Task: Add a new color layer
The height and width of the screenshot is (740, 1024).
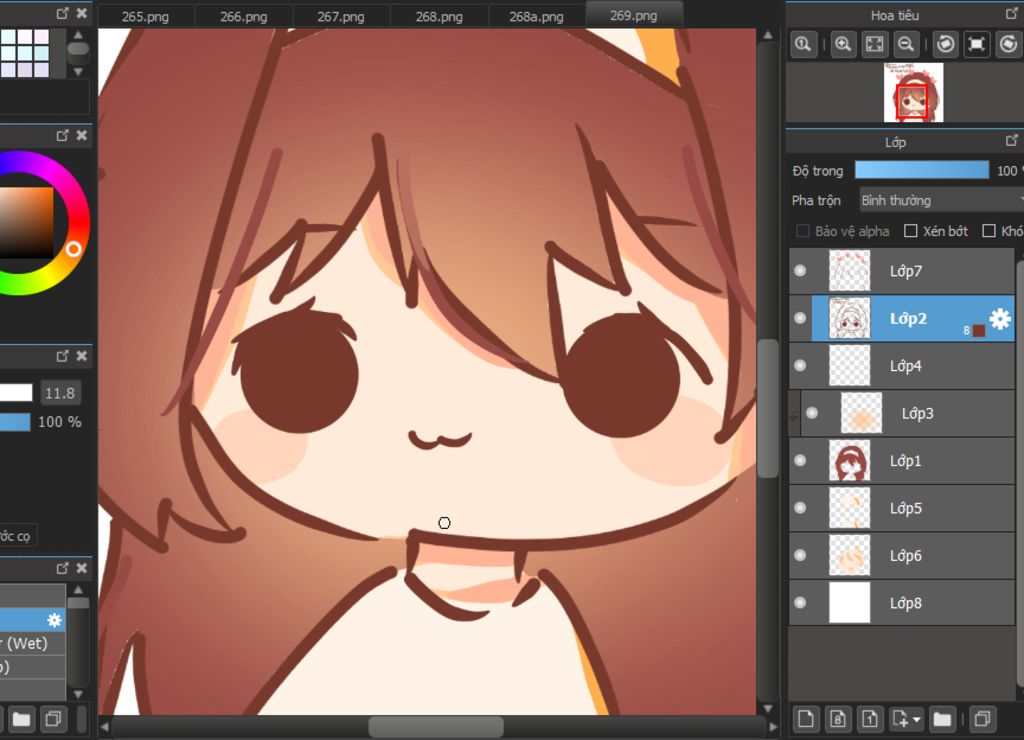Action: (x=806, y=718)
